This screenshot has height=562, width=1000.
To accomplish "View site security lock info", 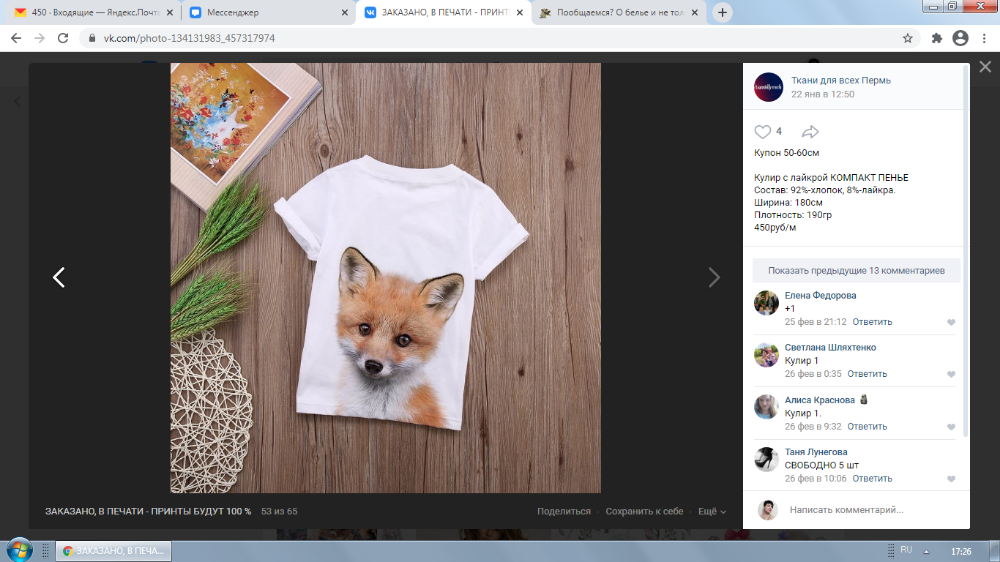I will click(x=92, y=38).
